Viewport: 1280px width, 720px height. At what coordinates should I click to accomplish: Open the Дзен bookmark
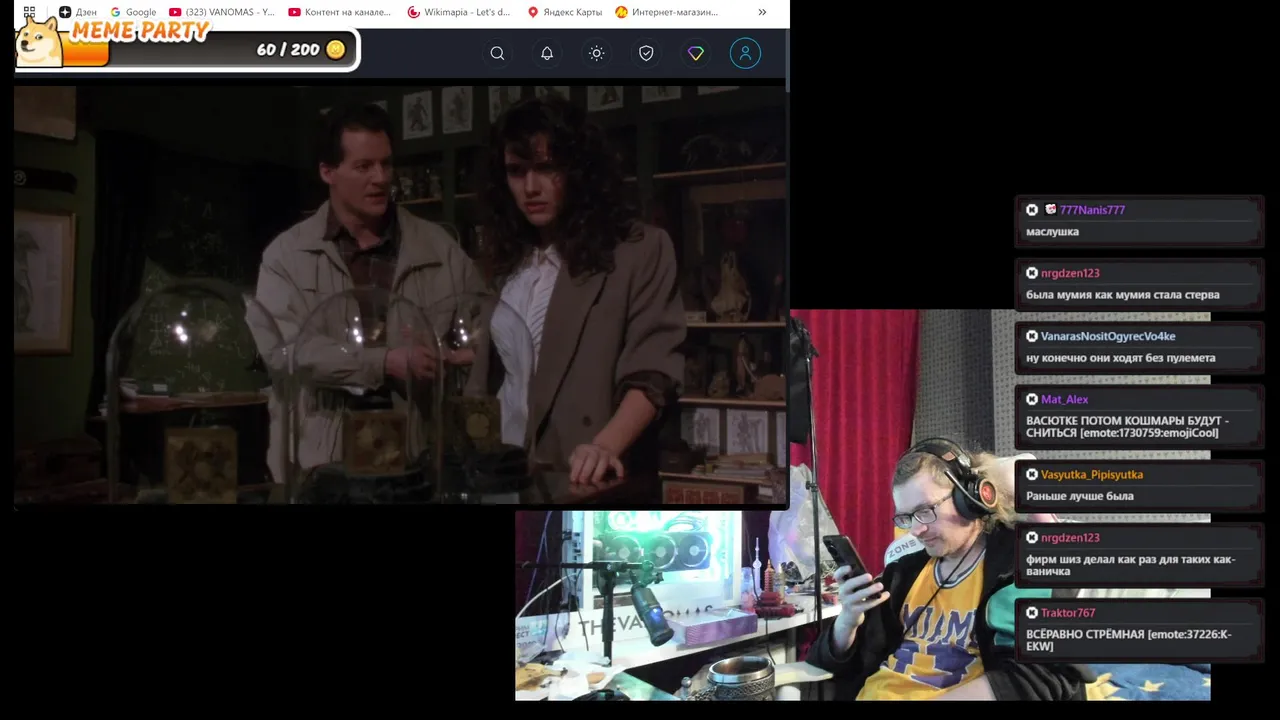tap(78, 12)
